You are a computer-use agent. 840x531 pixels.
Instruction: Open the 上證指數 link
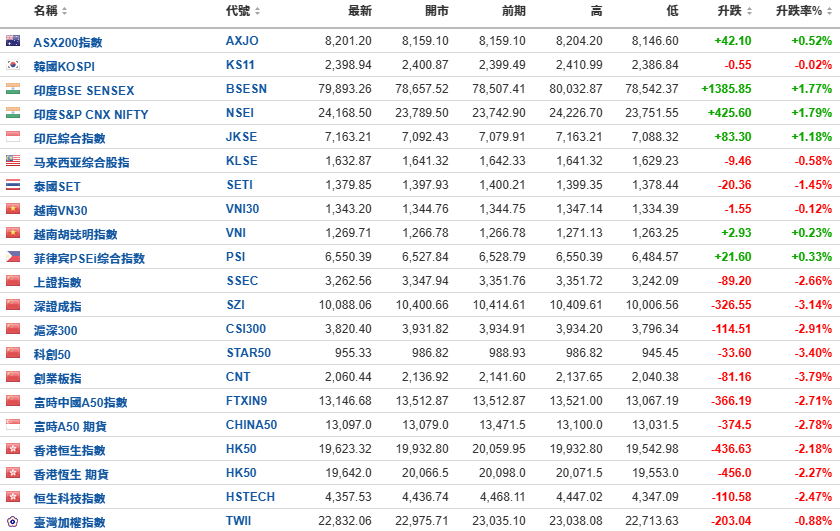coord(57,282)
